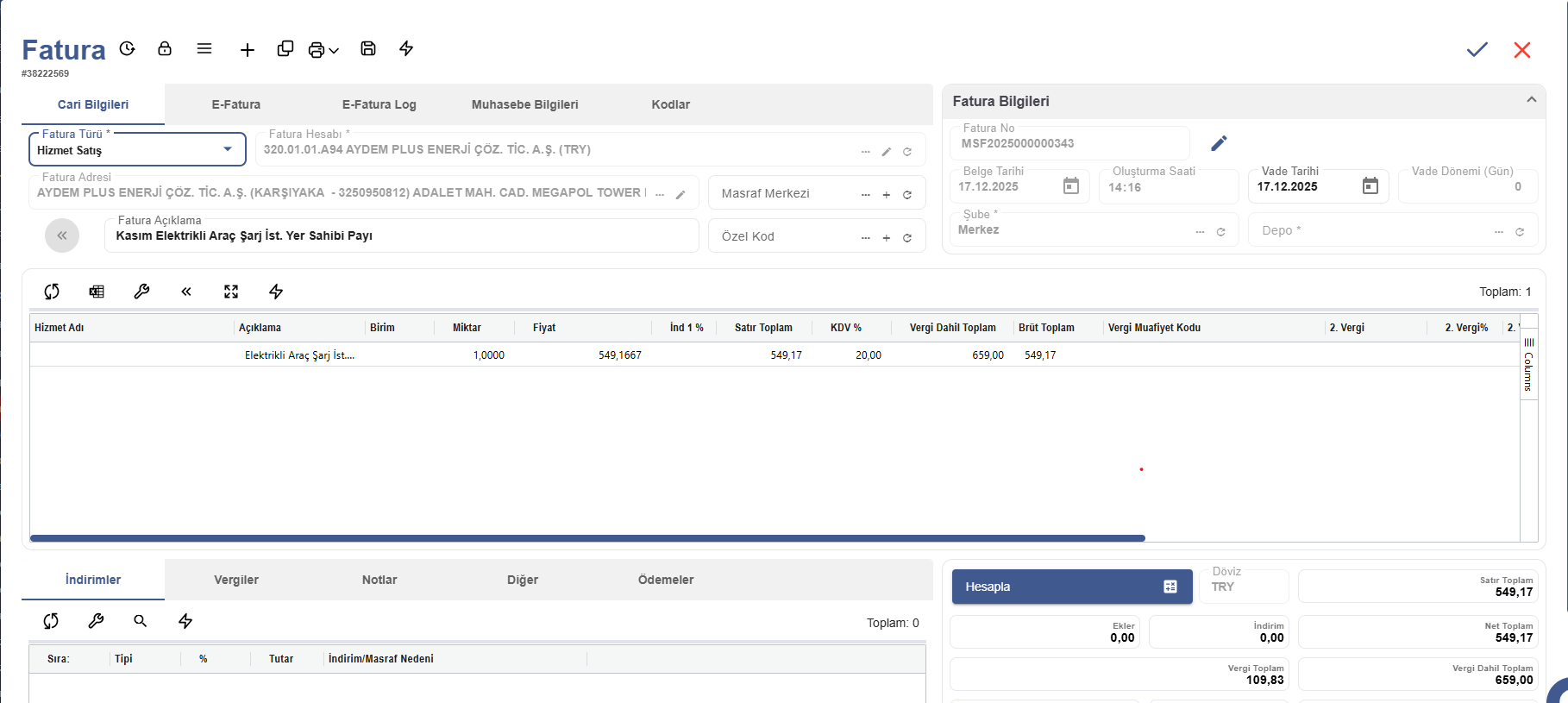This screenshot has width=1568, height=703.
Task: Open the Kodlar tab
Action: point(671,104)
